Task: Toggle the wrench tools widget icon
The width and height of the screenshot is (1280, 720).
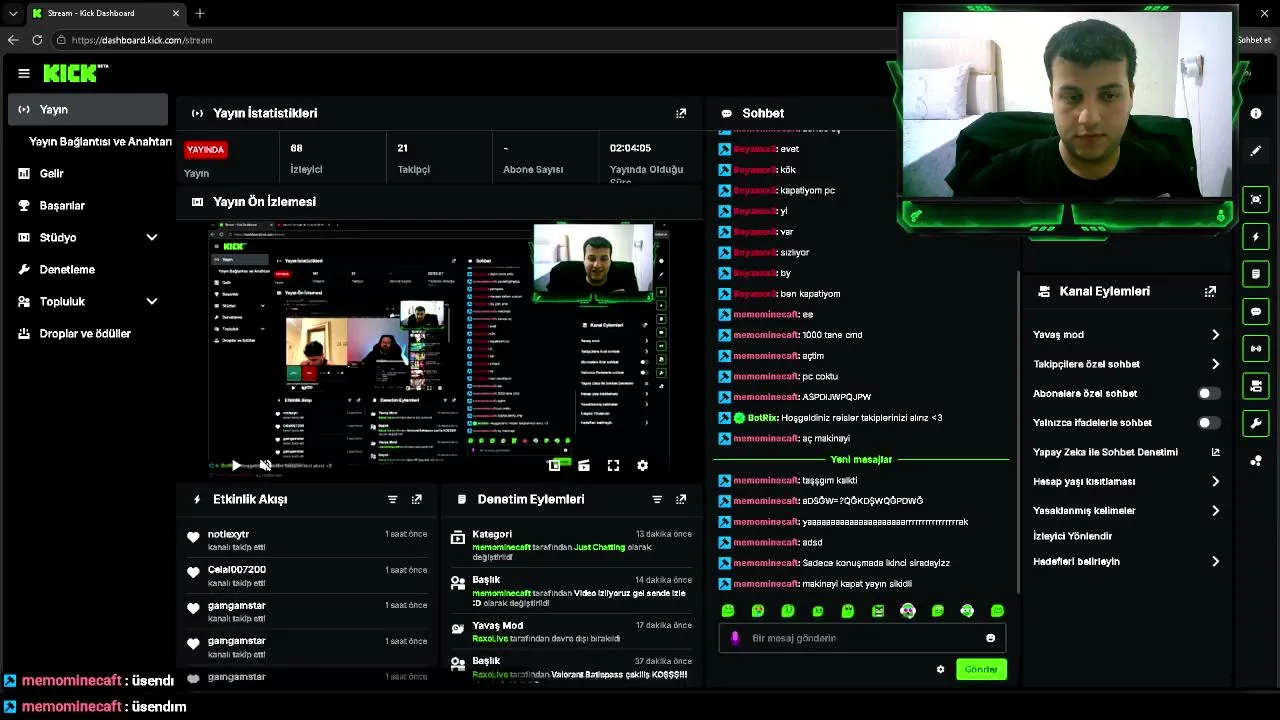Action: point(1256,423)
